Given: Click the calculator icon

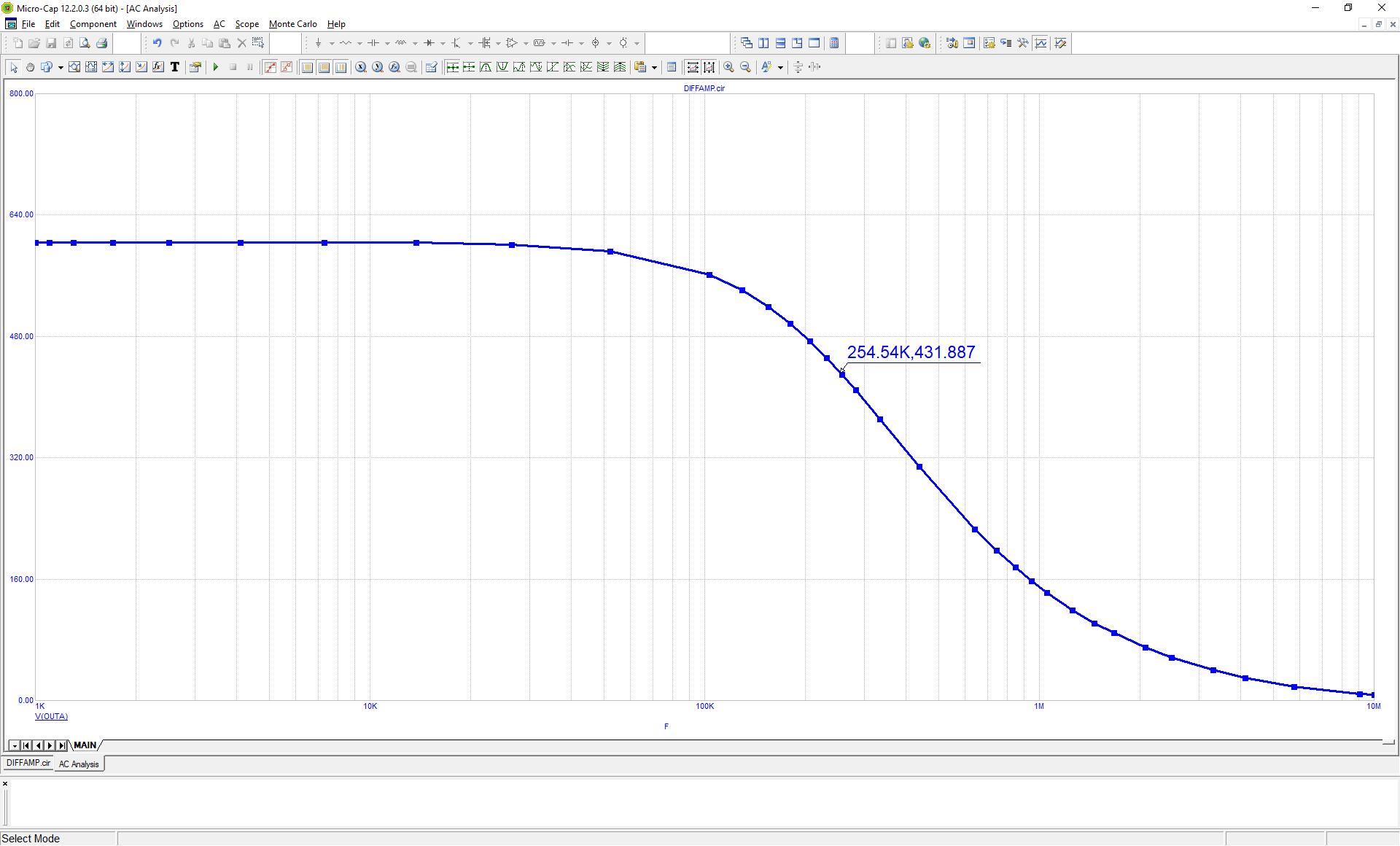Looking at the screenshot, I should pyautogui.click(x=834, y=43).
